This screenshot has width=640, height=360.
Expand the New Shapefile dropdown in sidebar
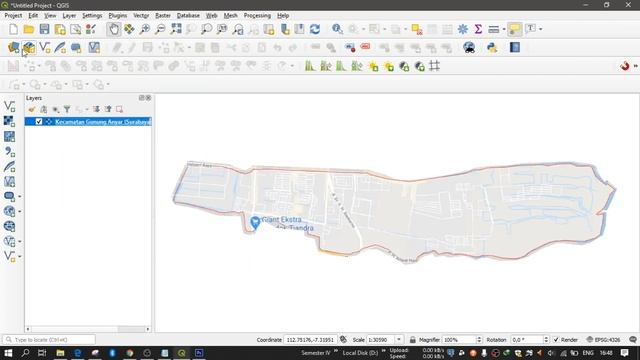click(20, 257)
